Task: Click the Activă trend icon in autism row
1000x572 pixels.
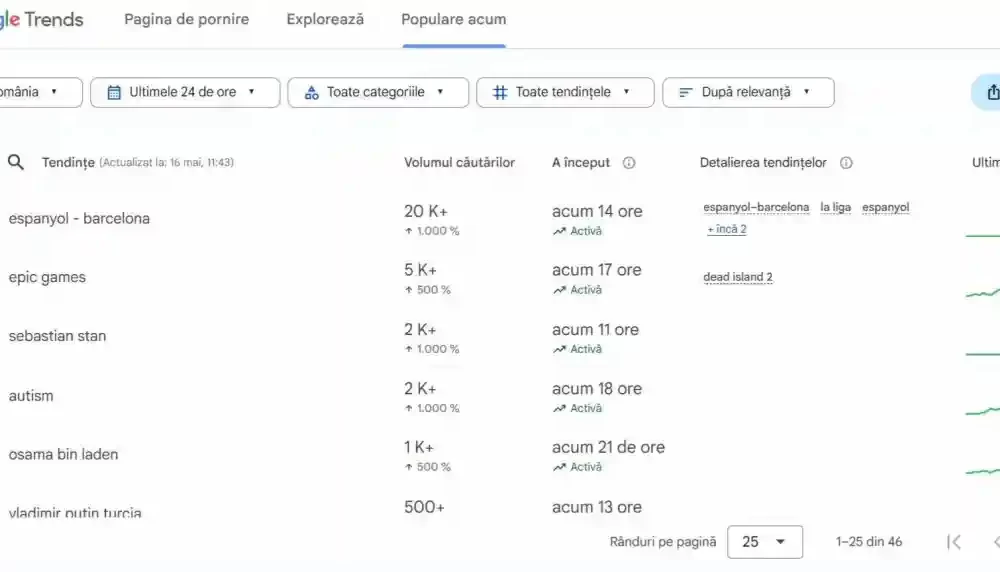Action: pos(559,408)
